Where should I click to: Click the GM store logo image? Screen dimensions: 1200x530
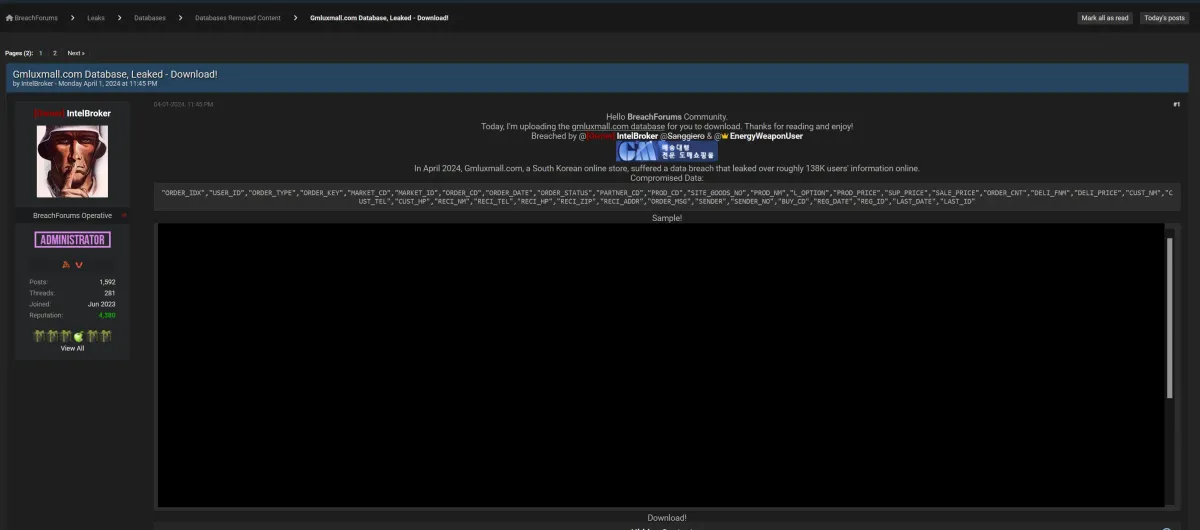667,151
